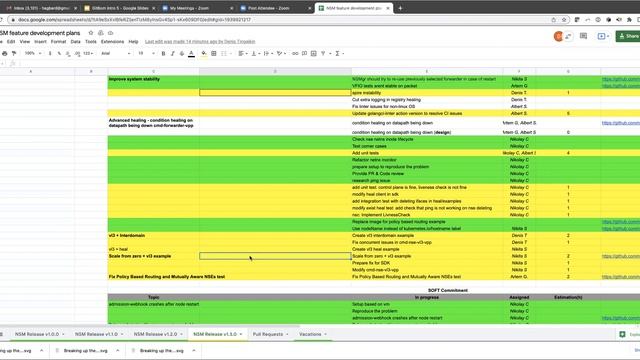The width and height of the screenshot is (640, 360).
Task: Toggle Italic formatting
Action: 173,53
